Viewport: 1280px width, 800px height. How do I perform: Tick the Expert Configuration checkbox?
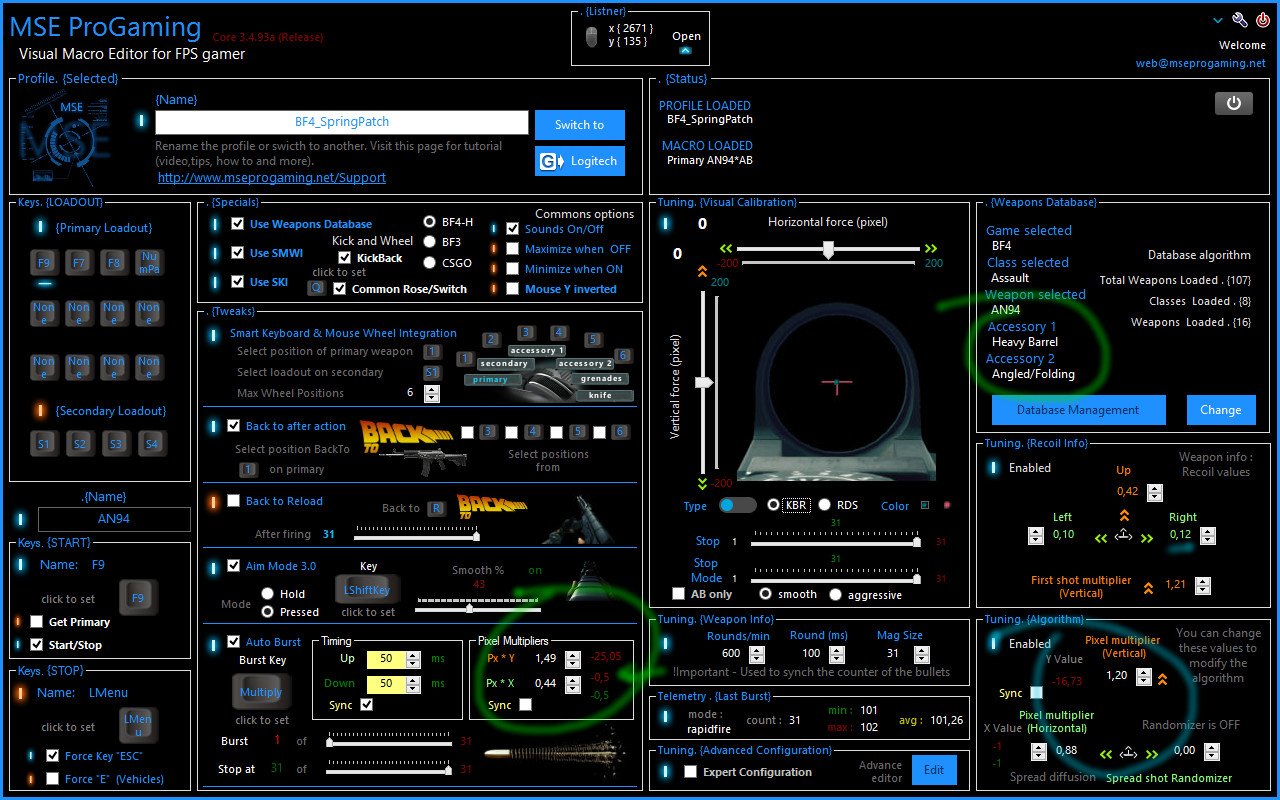(x=690, y=772)
